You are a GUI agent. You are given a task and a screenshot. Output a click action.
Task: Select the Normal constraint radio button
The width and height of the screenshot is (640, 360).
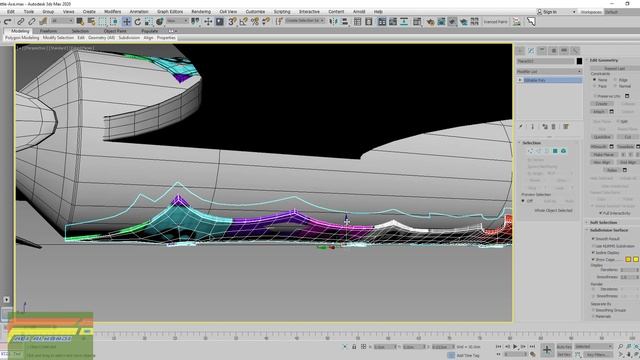pyautogui.click(x=615, y=86)
